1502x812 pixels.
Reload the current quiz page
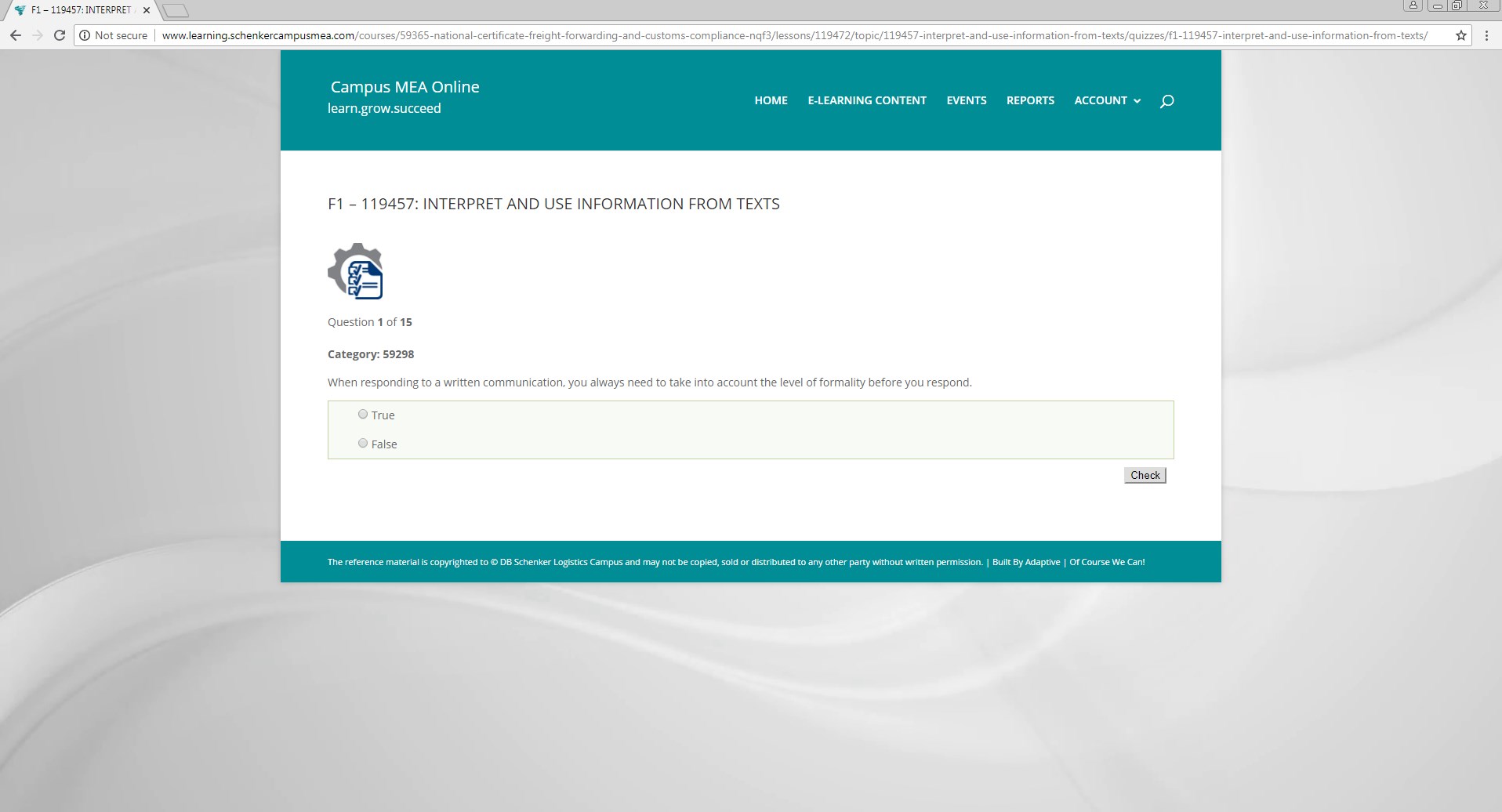[59, 35]
